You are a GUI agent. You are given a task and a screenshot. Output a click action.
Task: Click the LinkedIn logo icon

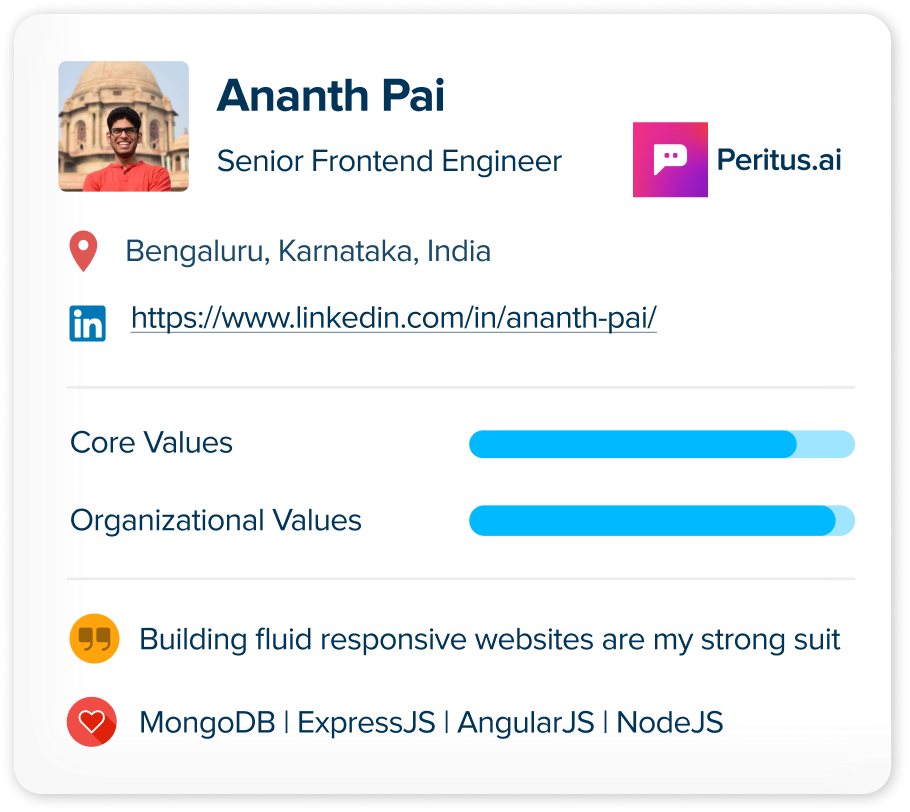click(88, 323)
